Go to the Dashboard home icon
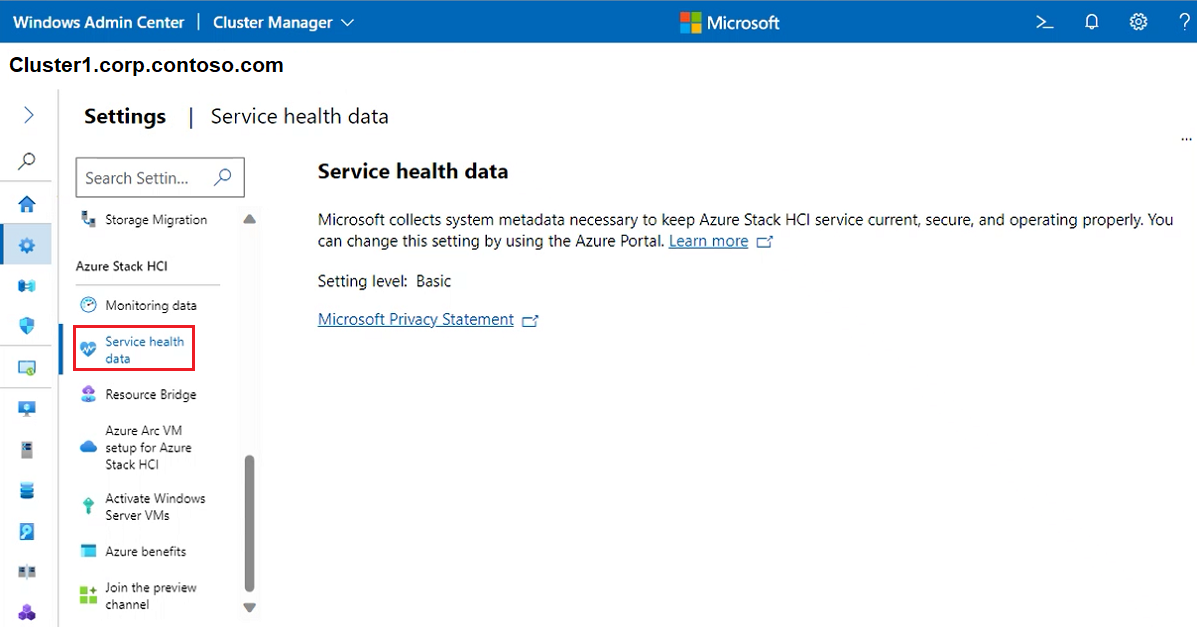1197x627 pixels. point(27,204)
